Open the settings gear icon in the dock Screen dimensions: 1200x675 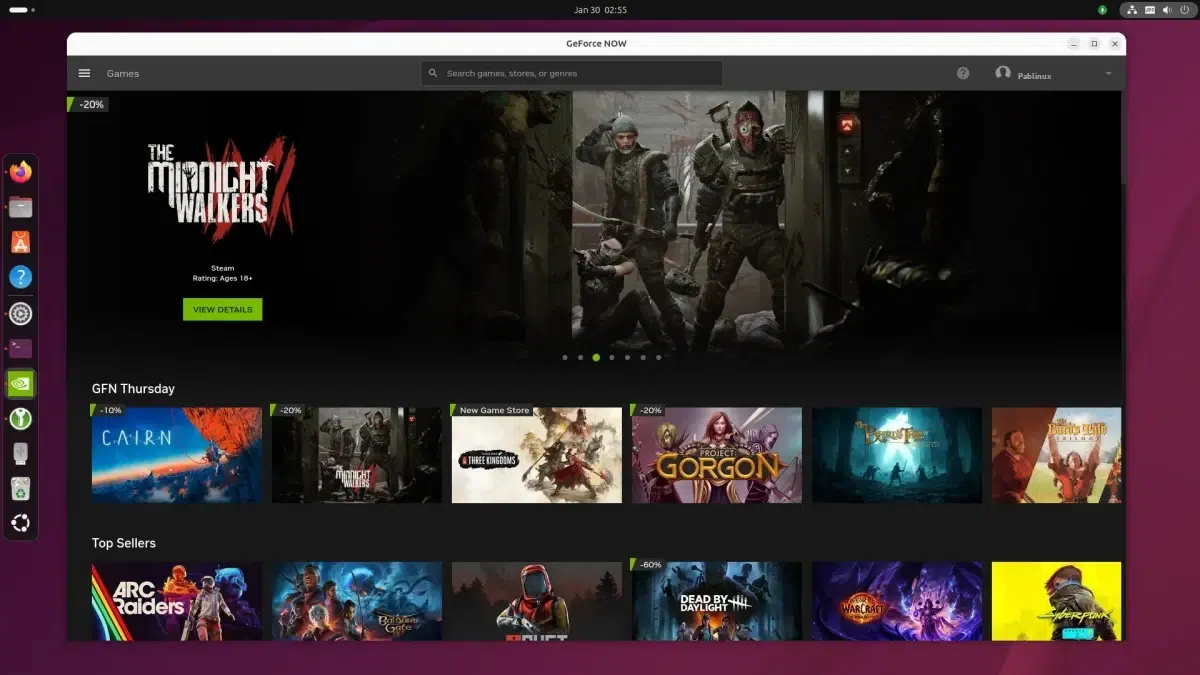pyautogui.click(x=20, y=313)
